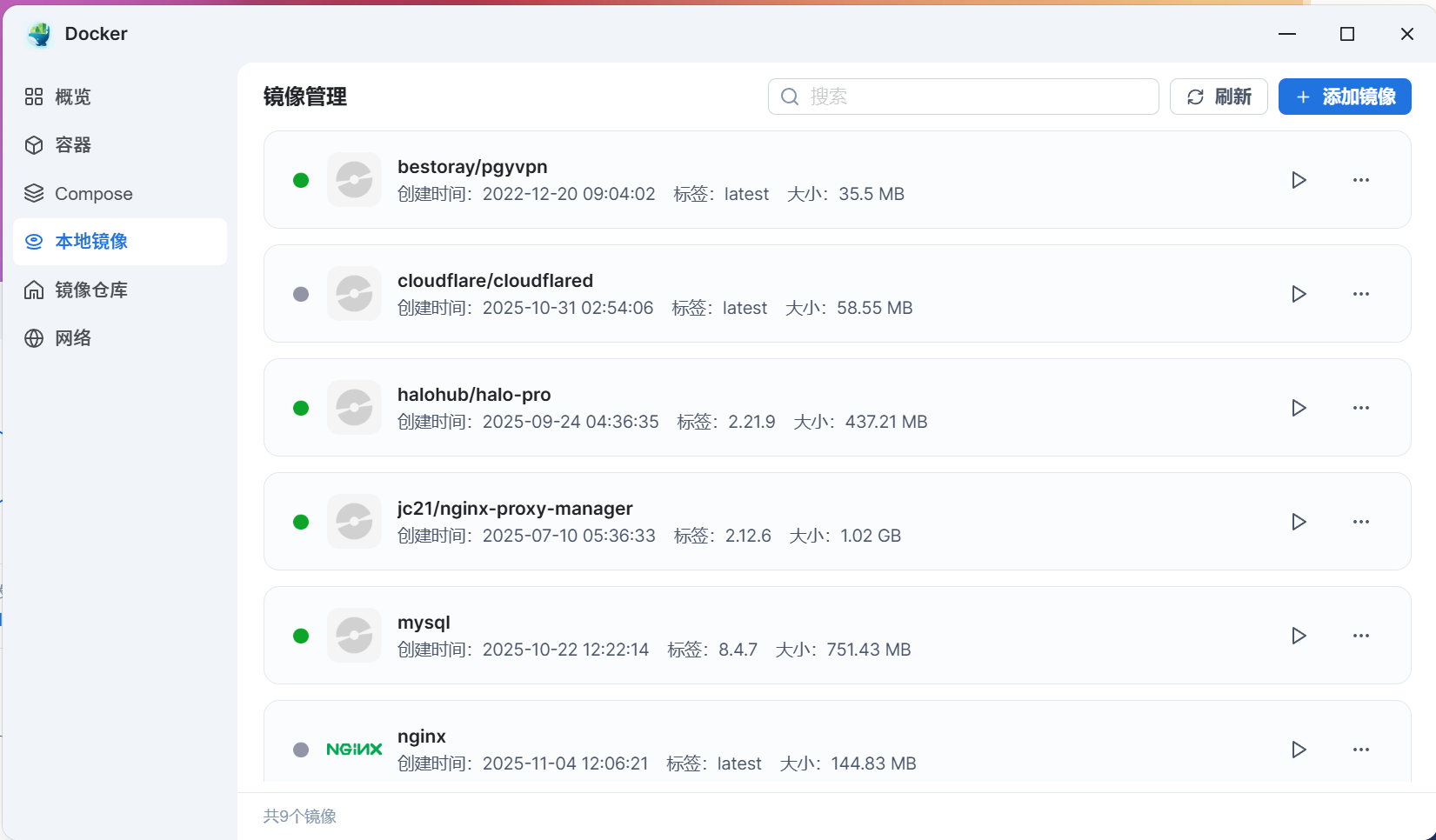Screen dimensions: 1436x840
Task: Expand more actions for mysql image
Action: coord(1361,636)
